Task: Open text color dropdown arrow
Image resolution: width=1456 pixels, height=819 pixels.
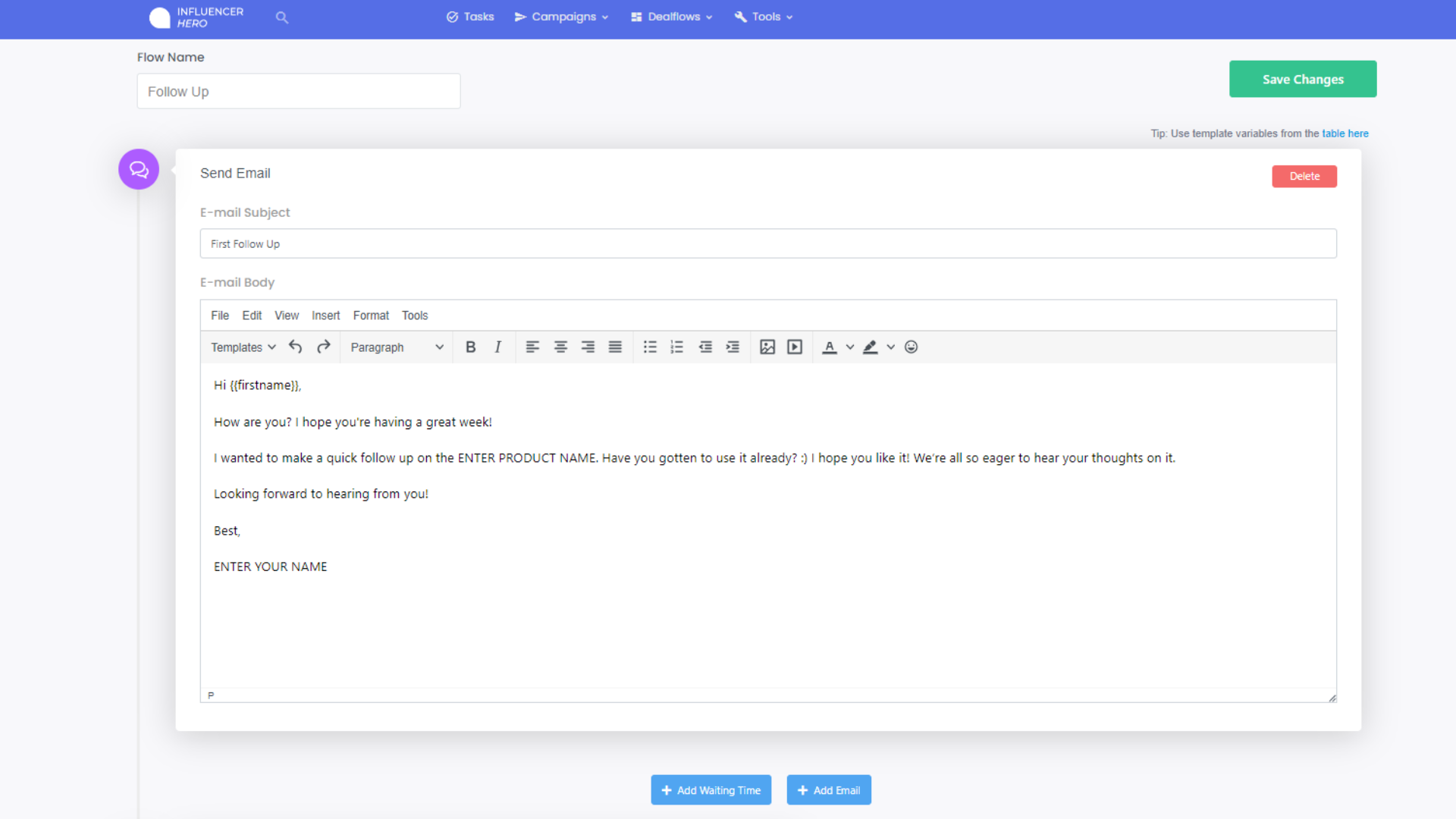Action: 850,347
